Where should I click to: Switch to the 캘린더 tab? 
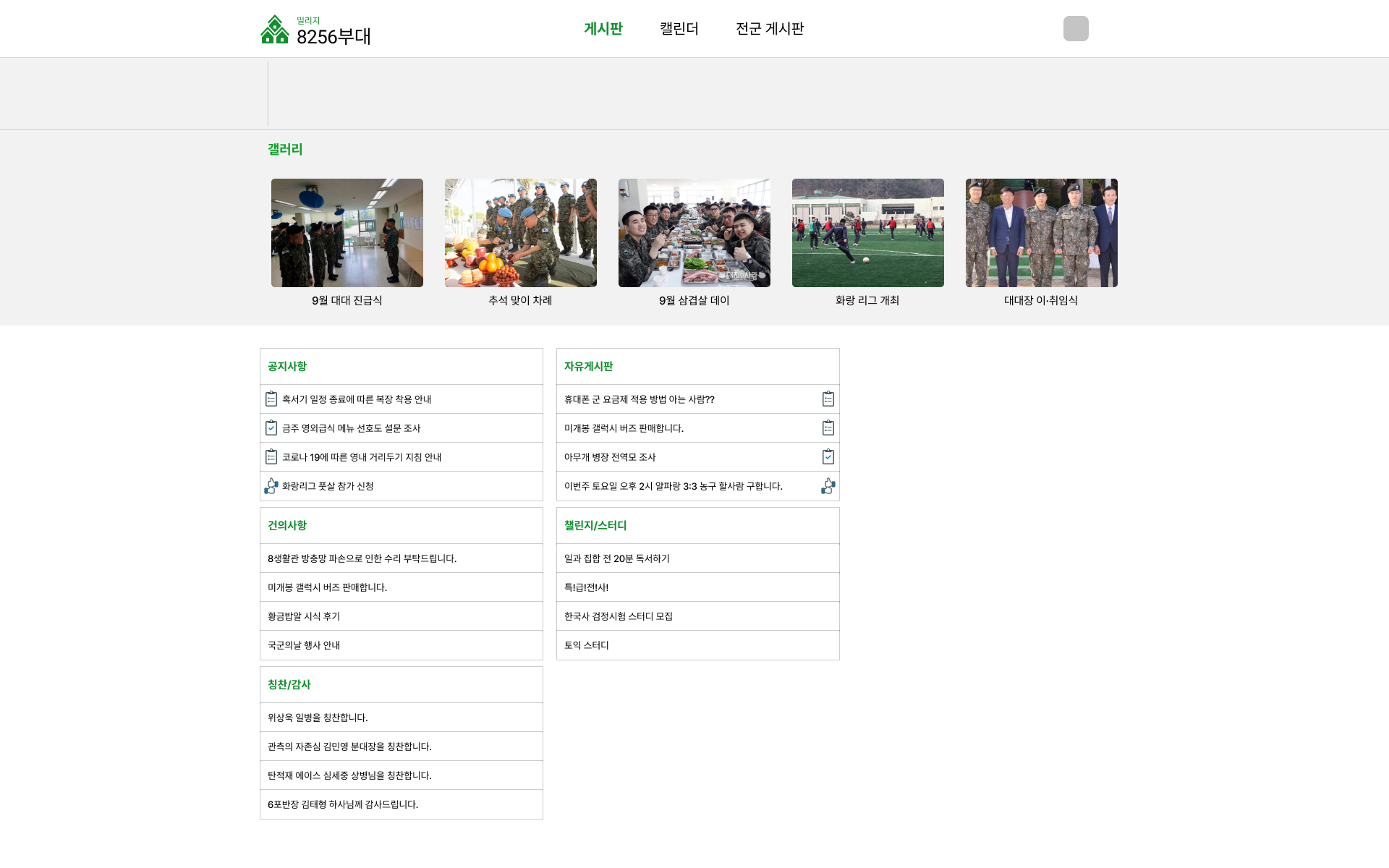pos(679,29)
